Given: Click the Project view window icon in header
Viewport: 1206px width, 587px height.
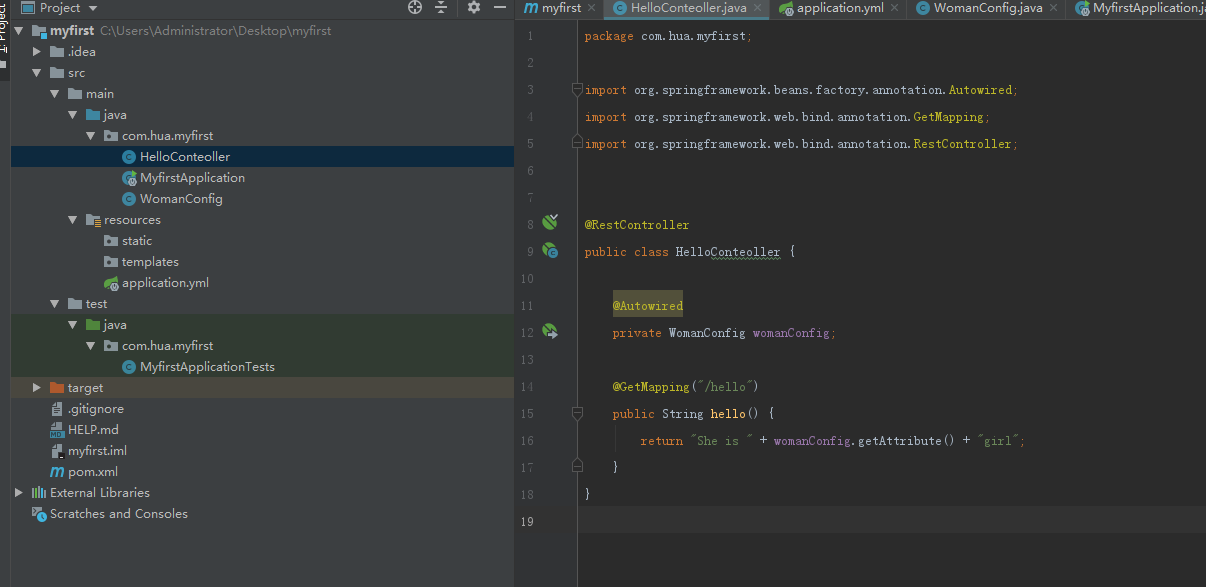Looking at the screenshot, I should tap(27, 7).
